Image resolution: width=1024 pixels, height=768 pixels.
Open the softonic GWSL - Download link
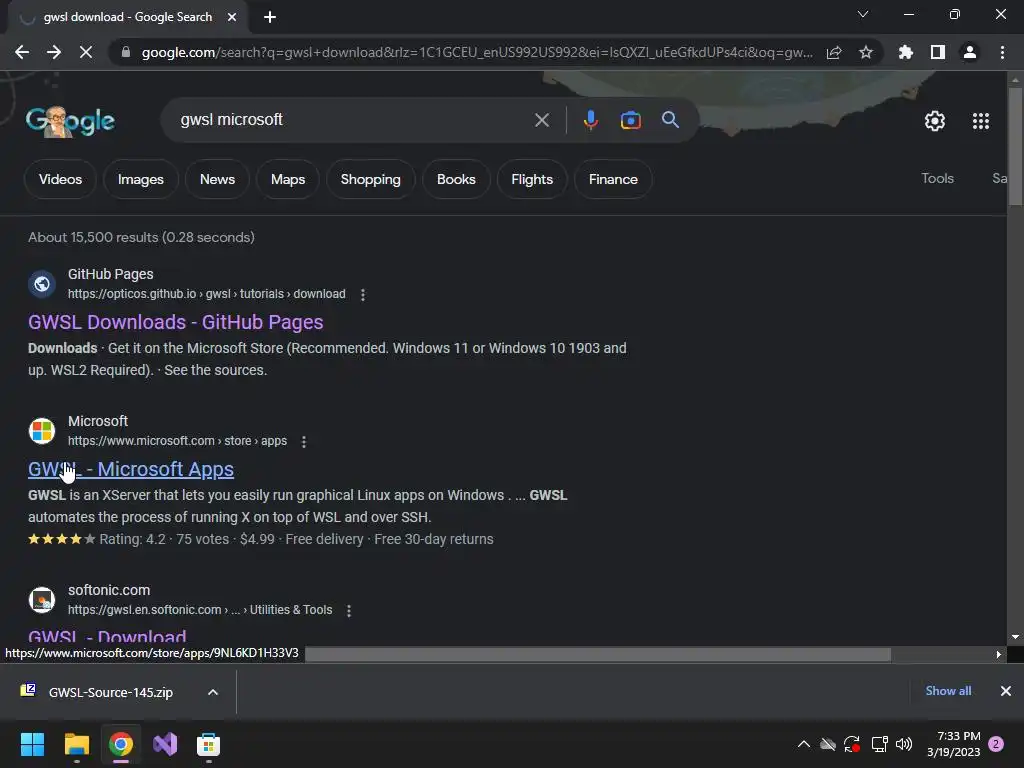pyautogui.click(x=107, y=636)
